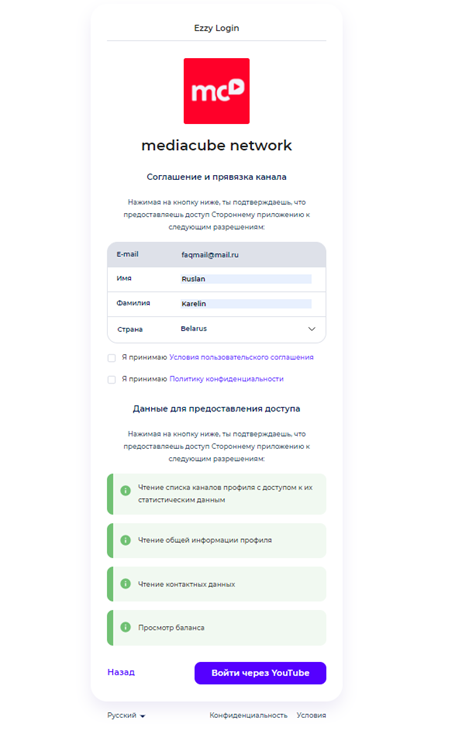462x741 pixels.
Task: Click info icon beside balance view permission
Action: [x=125, y=627]
